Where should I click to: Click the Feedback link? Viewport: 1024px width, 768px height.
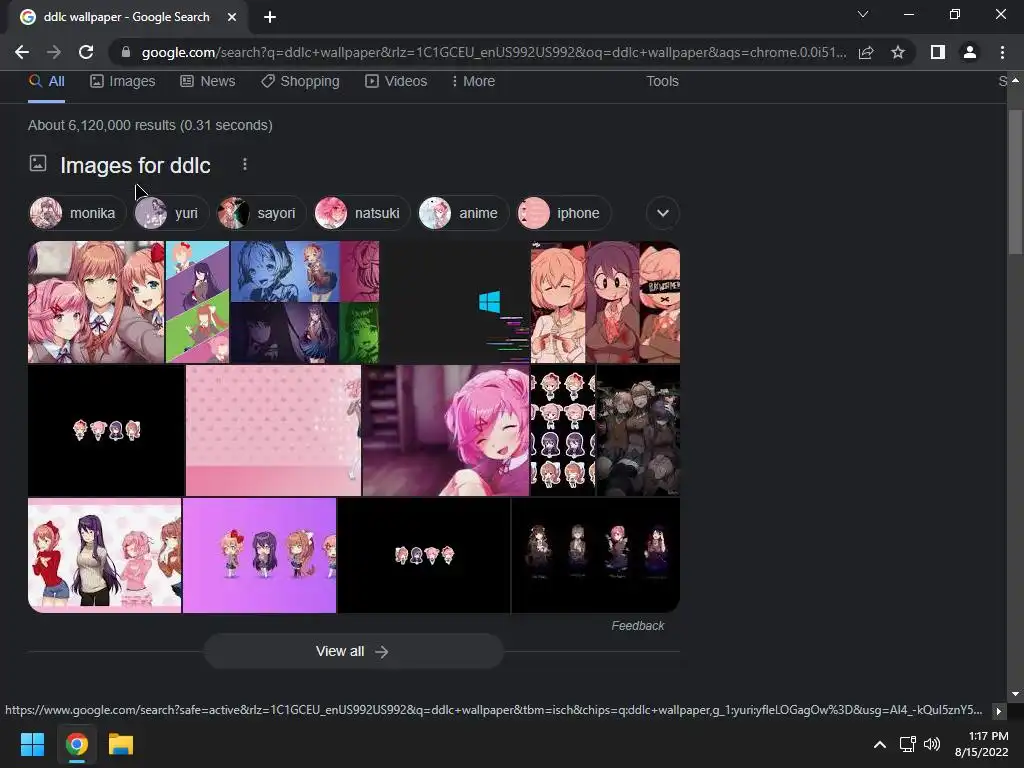tap(637, 626)
